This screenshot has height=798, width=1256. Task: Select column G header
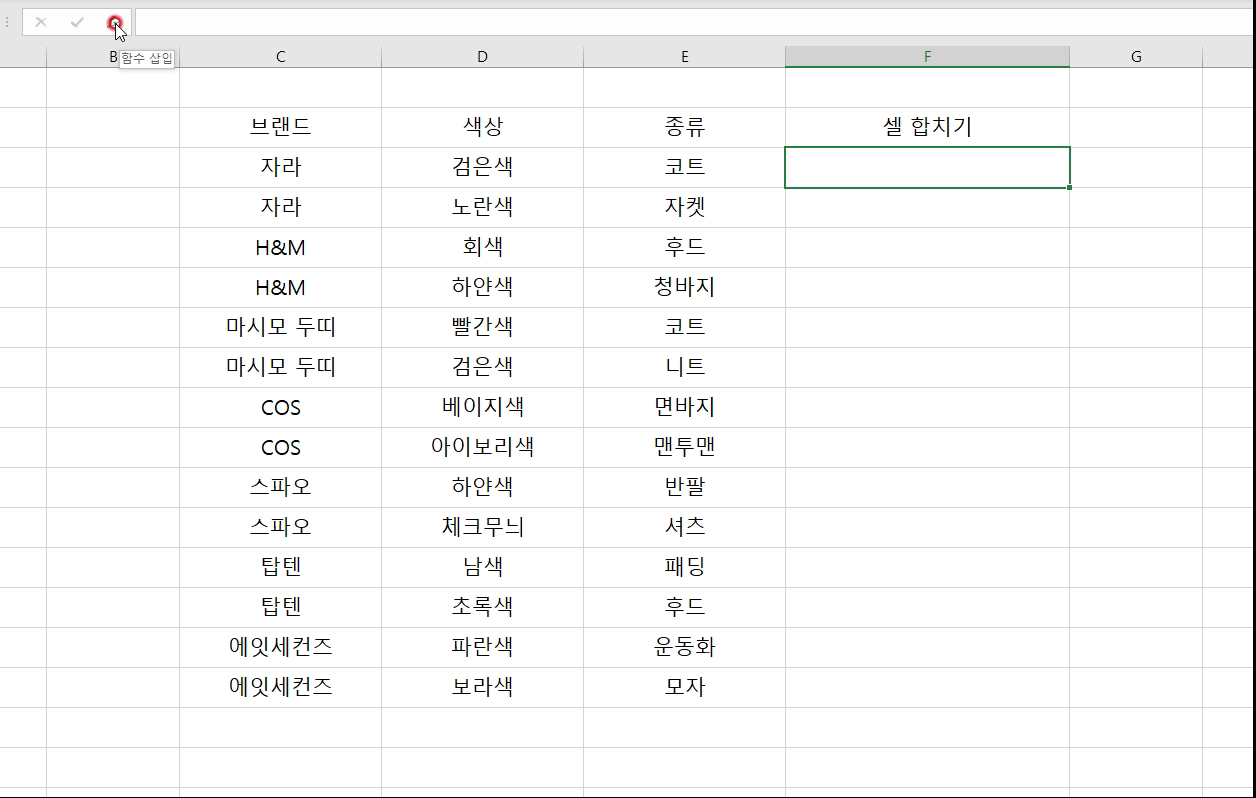tap(1136, 57)
